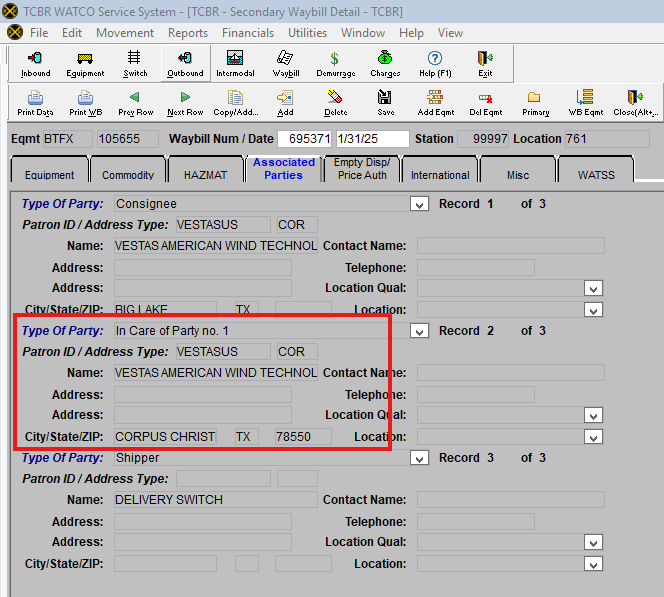
Task: Open the Inbound toolbar icon
Action: coord(36,64)
